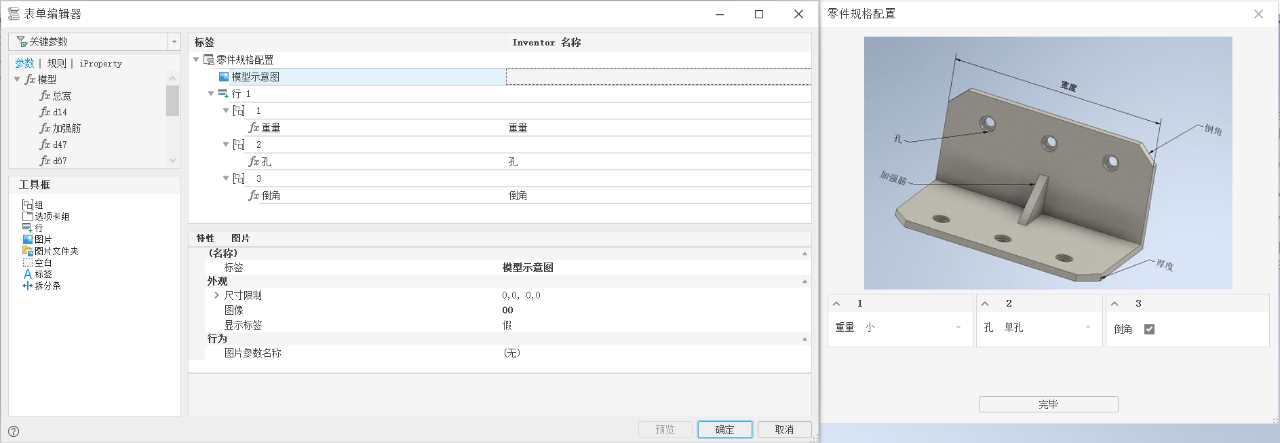Collapse the 行为 property section
The width and height of the screenshot is (1280, 443).
(x=805, y=339)
